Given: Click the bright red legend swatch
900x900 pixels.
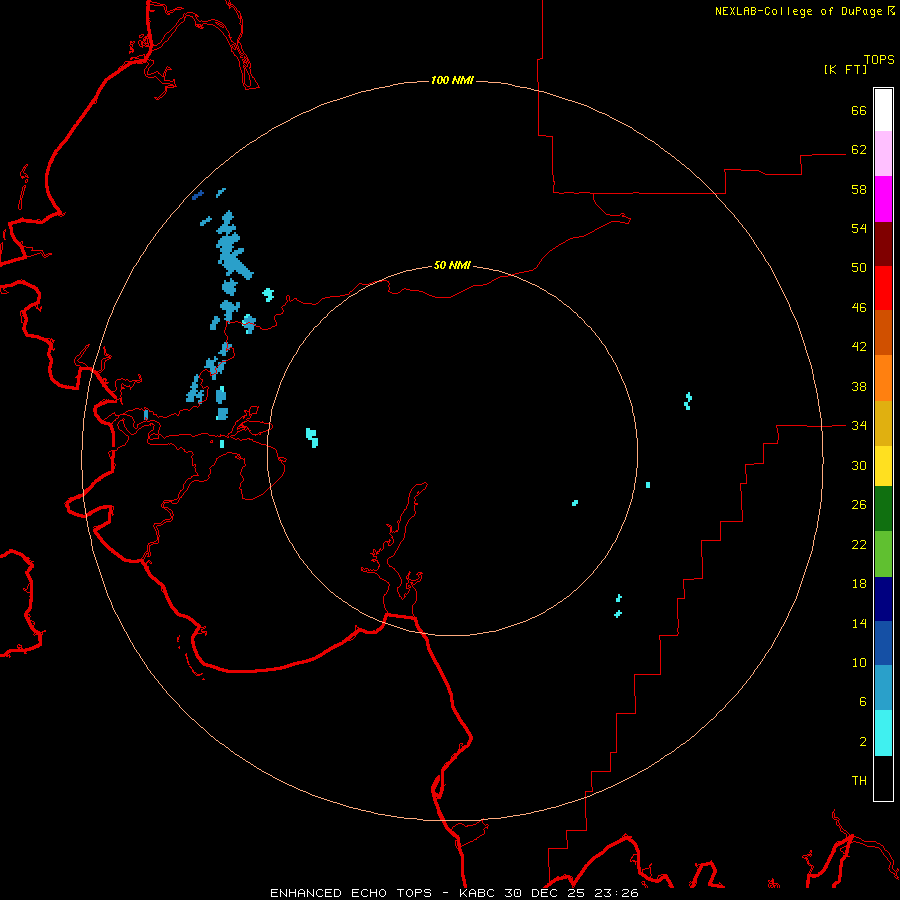Looking at the screenshot, I should point(883,288).
